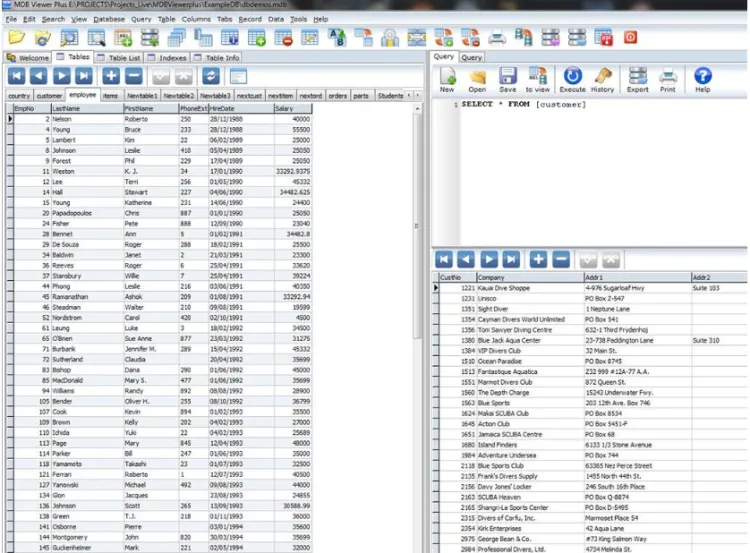Click the Export results icon
Viewport: 750px width, 553px height.
pyautogui.click(x=637, y=78)
